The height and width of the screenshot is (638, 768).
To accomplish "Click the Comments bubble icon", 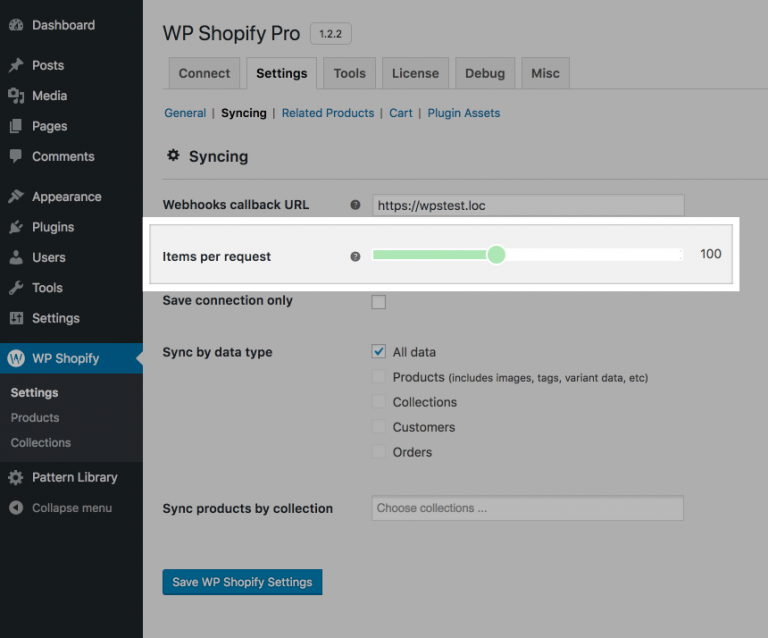I will click(x=16, y=156).
